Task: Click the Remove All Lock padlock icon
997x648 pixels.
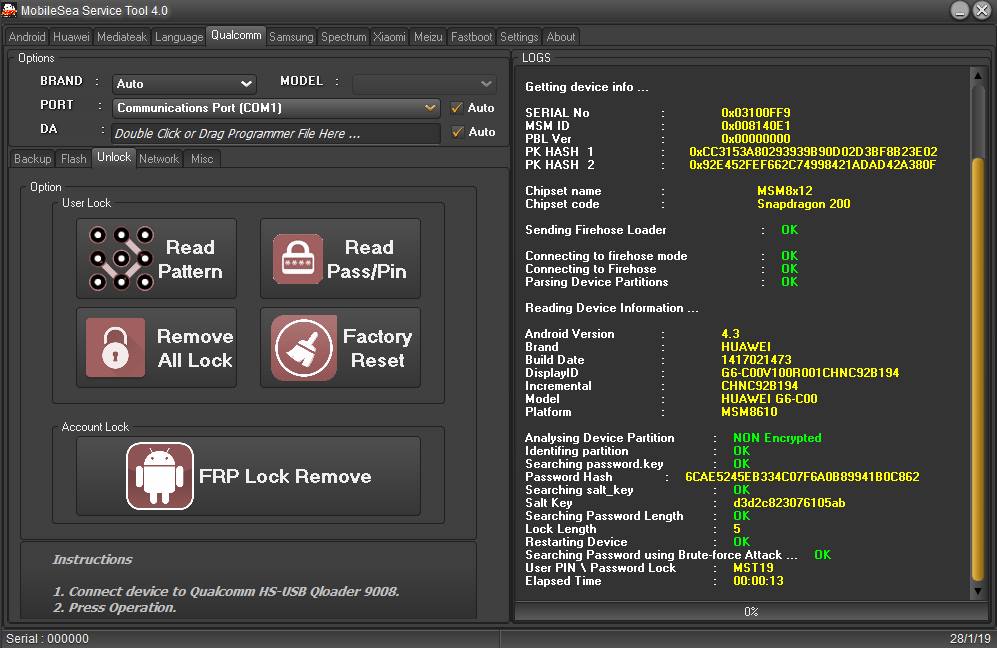Action: pos(115,347)
